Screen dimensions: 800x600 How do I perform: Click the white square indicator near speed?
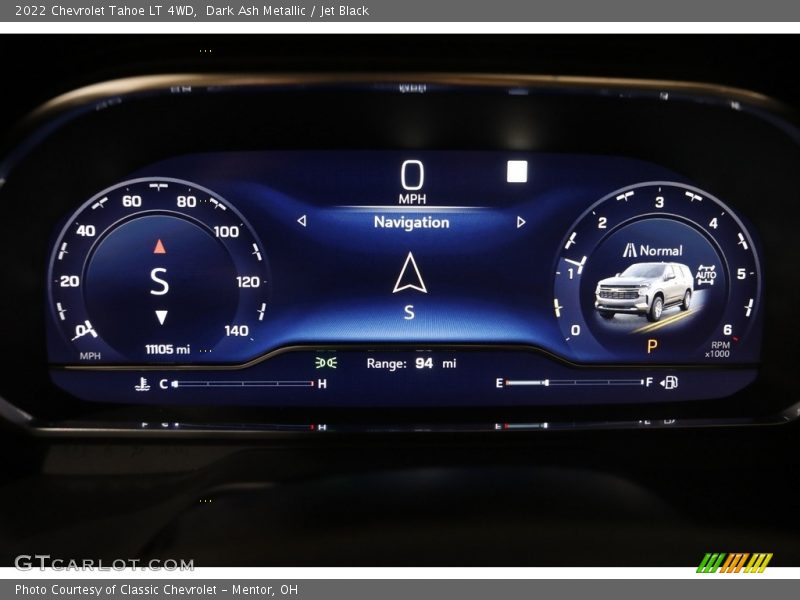pyautogui.click(x=517, y=171)
